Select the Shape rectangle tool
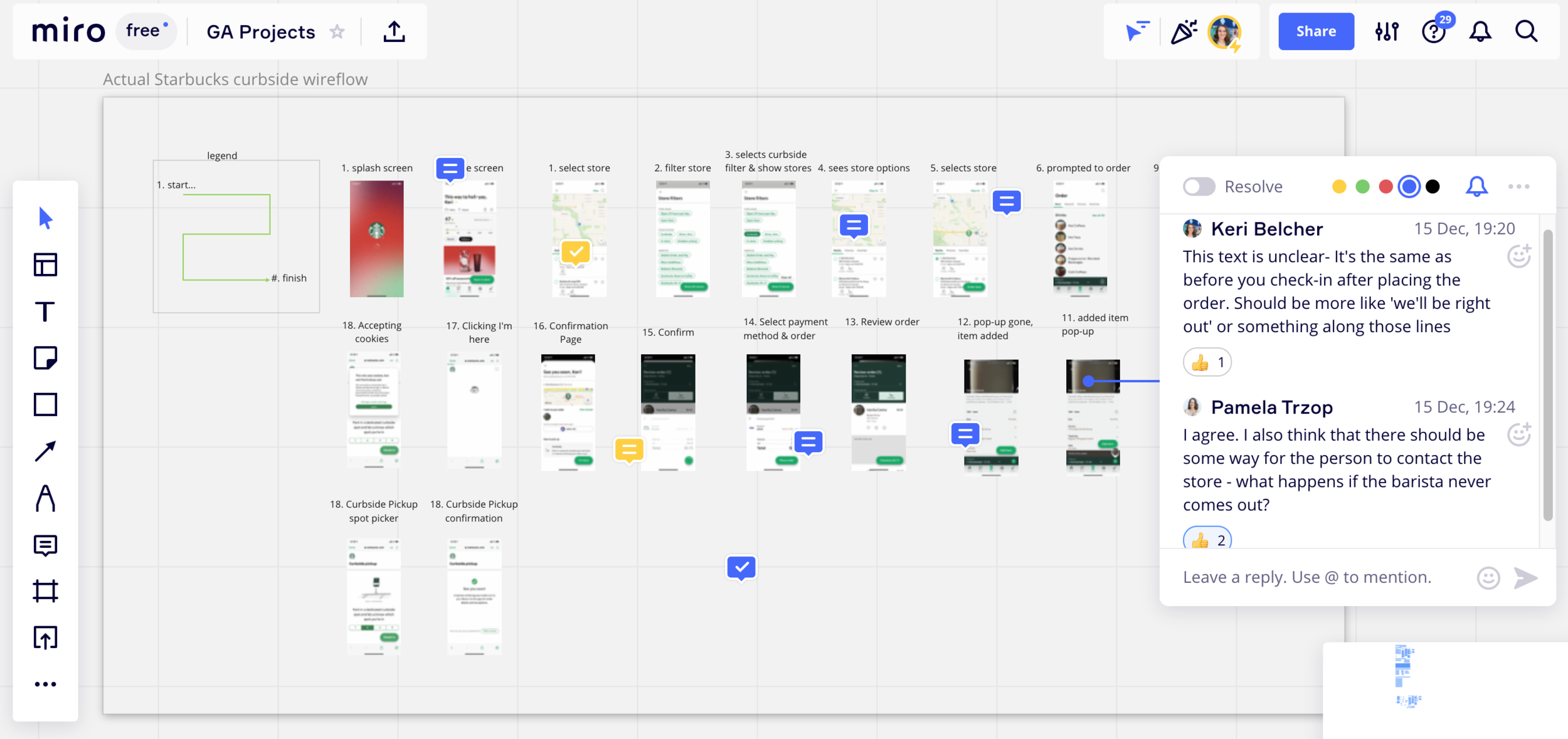The image size is (1568, 739). coord(45,404)
